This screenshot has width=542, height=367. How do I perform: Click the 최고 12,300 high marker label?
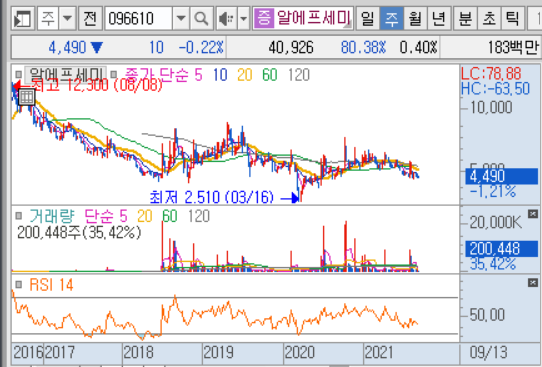[97, 85]
